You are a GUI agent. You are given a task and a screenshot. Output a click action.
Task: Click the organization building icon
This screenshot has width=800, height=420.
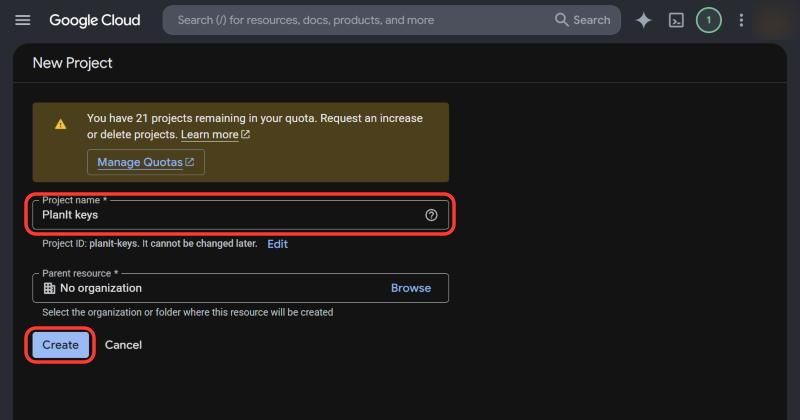pyautogui.click(x=49, y=288)
